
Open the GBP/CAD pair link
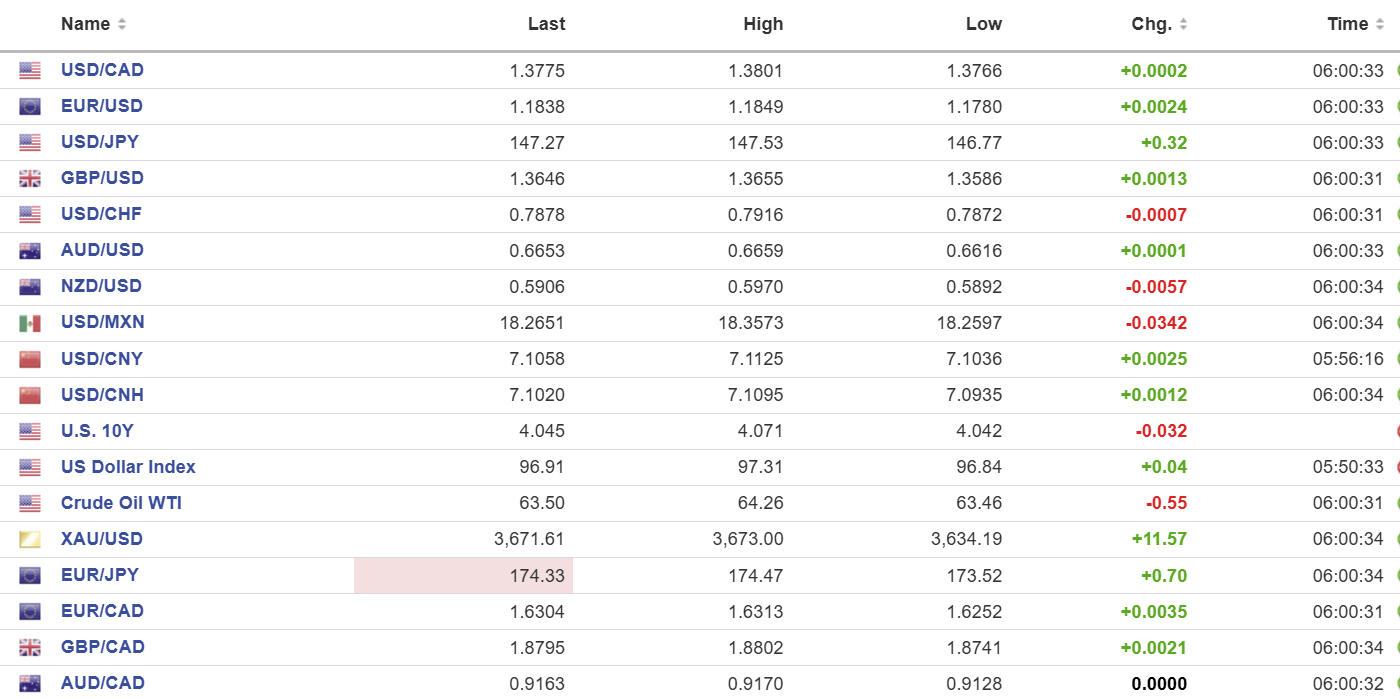(x=103, y=646)
